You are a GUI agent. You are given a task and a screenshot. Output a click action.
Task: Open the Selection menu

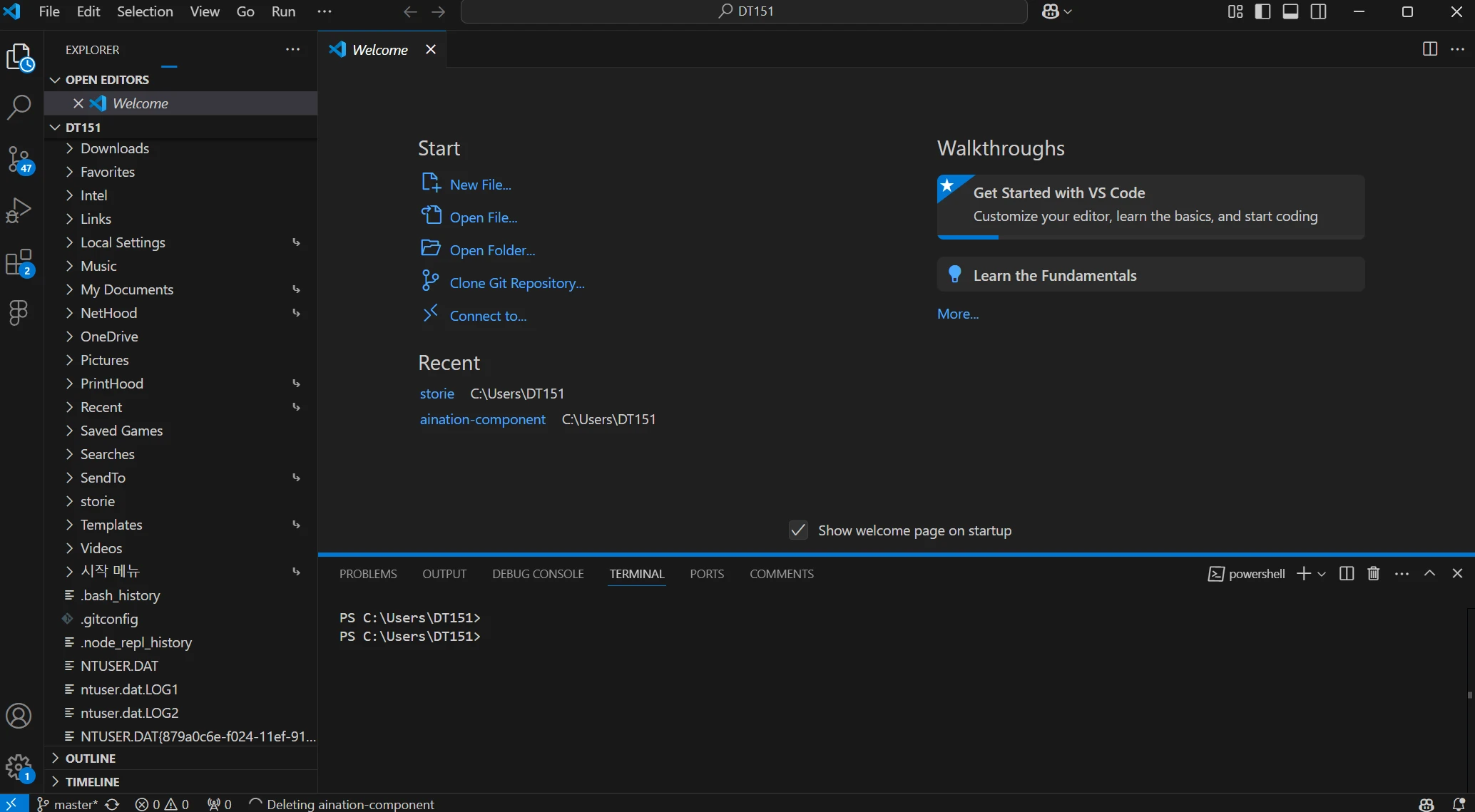(145, 11)
